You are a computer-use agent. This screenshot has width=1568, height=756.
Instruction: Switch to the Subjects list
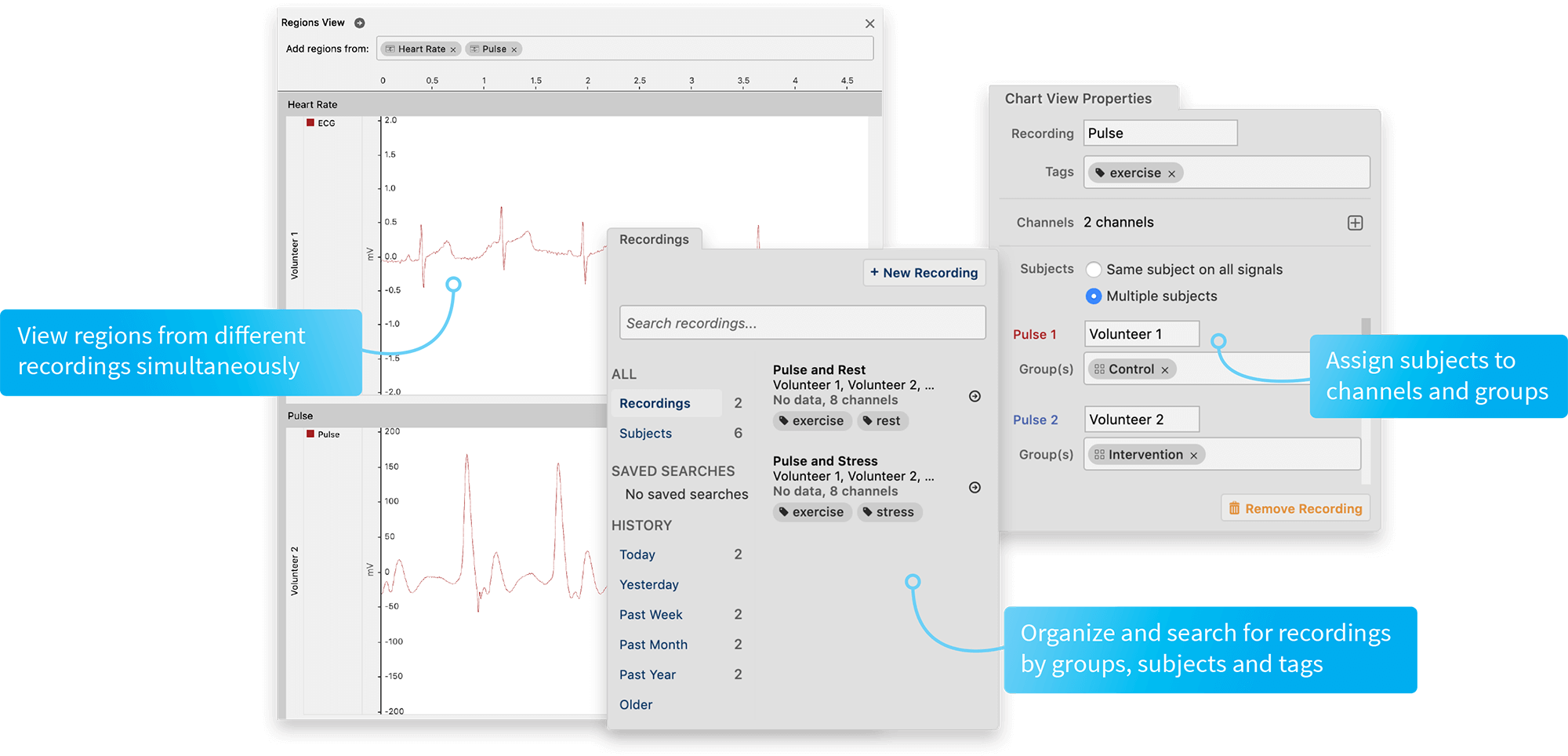(x=645, y=433)
